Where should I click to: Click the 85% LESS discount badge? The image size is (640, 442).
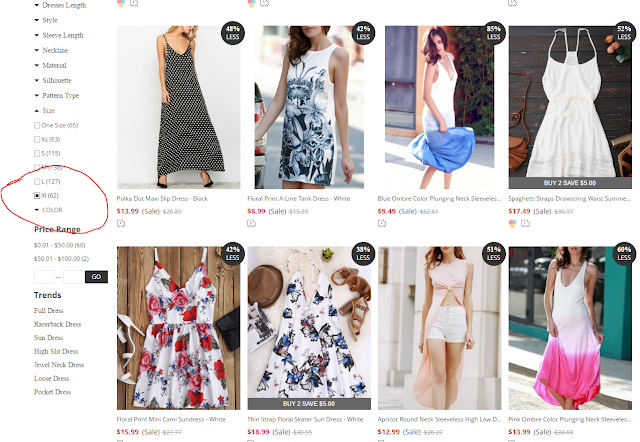[x=493, y=33]
